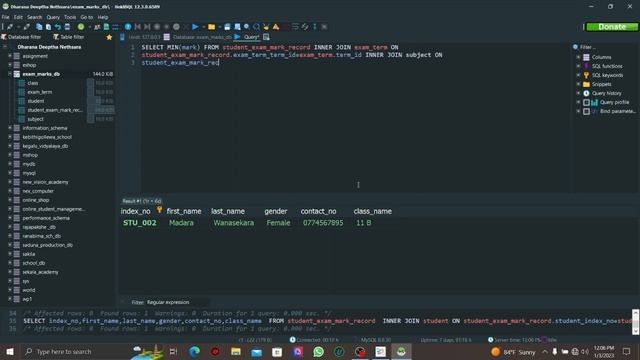
Task: Open the run query dropdown arrow
Action: pyautogui.click(x=203, y=27)
